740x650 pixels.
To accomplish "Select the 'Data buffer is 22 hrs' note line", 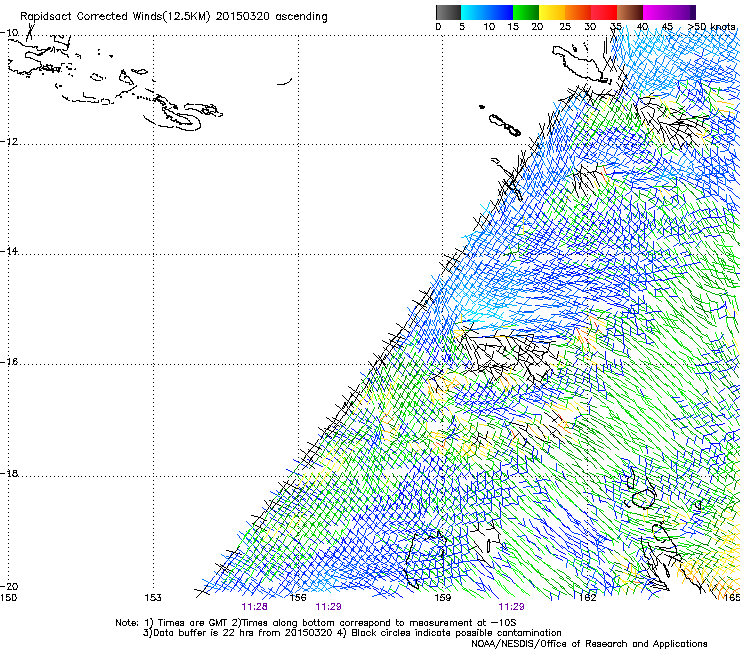I will pos(352,633).
